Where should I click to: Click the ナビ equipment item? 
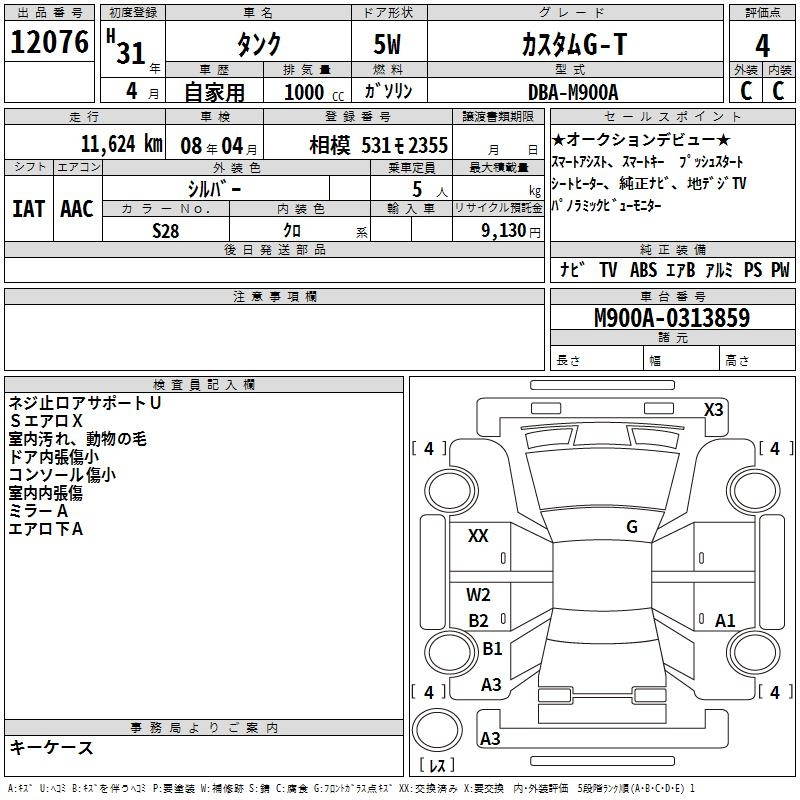pos(572,269)
